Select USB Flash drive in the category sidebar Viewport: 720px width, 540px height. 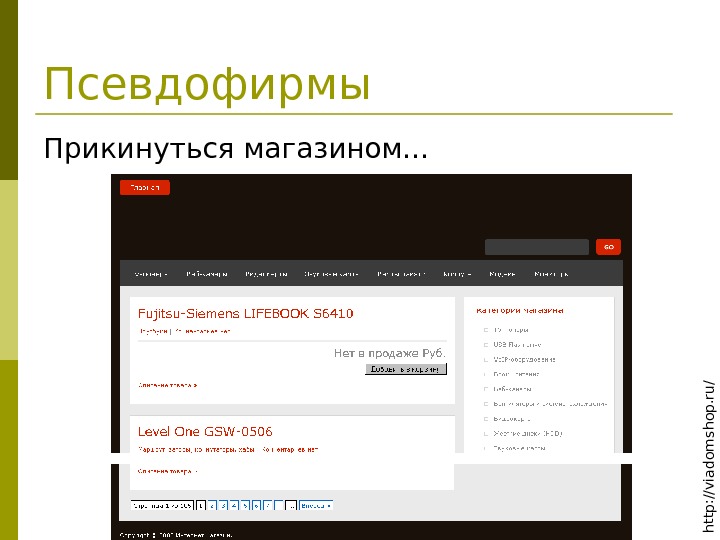click(x=517, y=344)
